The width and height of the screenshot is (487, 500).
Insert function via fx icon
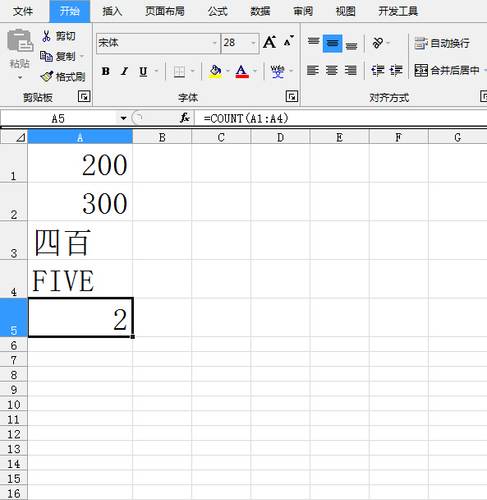[185, 118]
